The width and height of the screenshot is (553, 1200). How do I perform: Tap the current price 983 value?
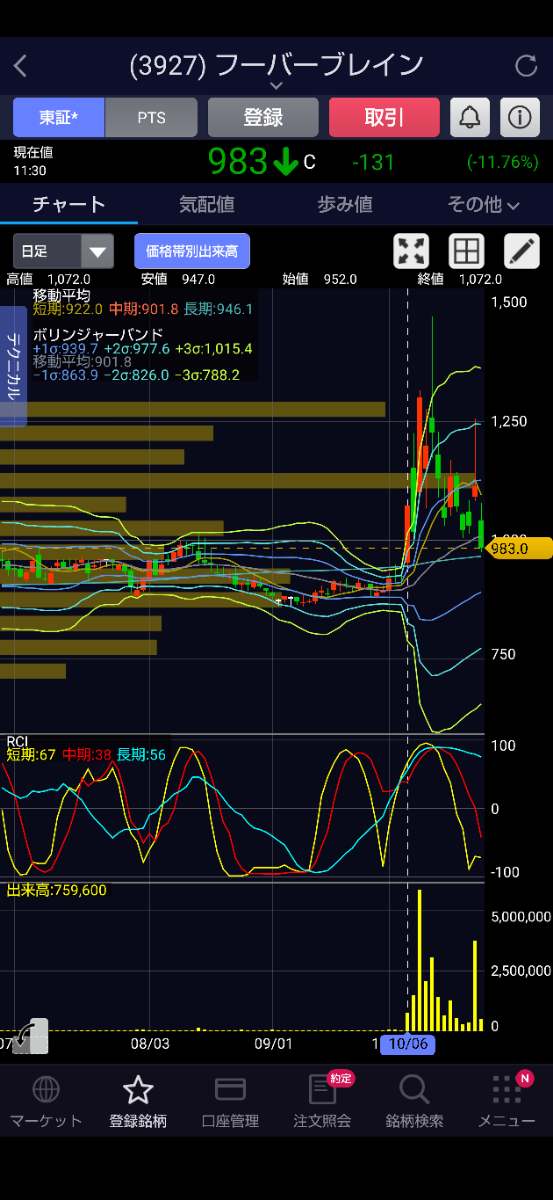[x=238, y=162]
